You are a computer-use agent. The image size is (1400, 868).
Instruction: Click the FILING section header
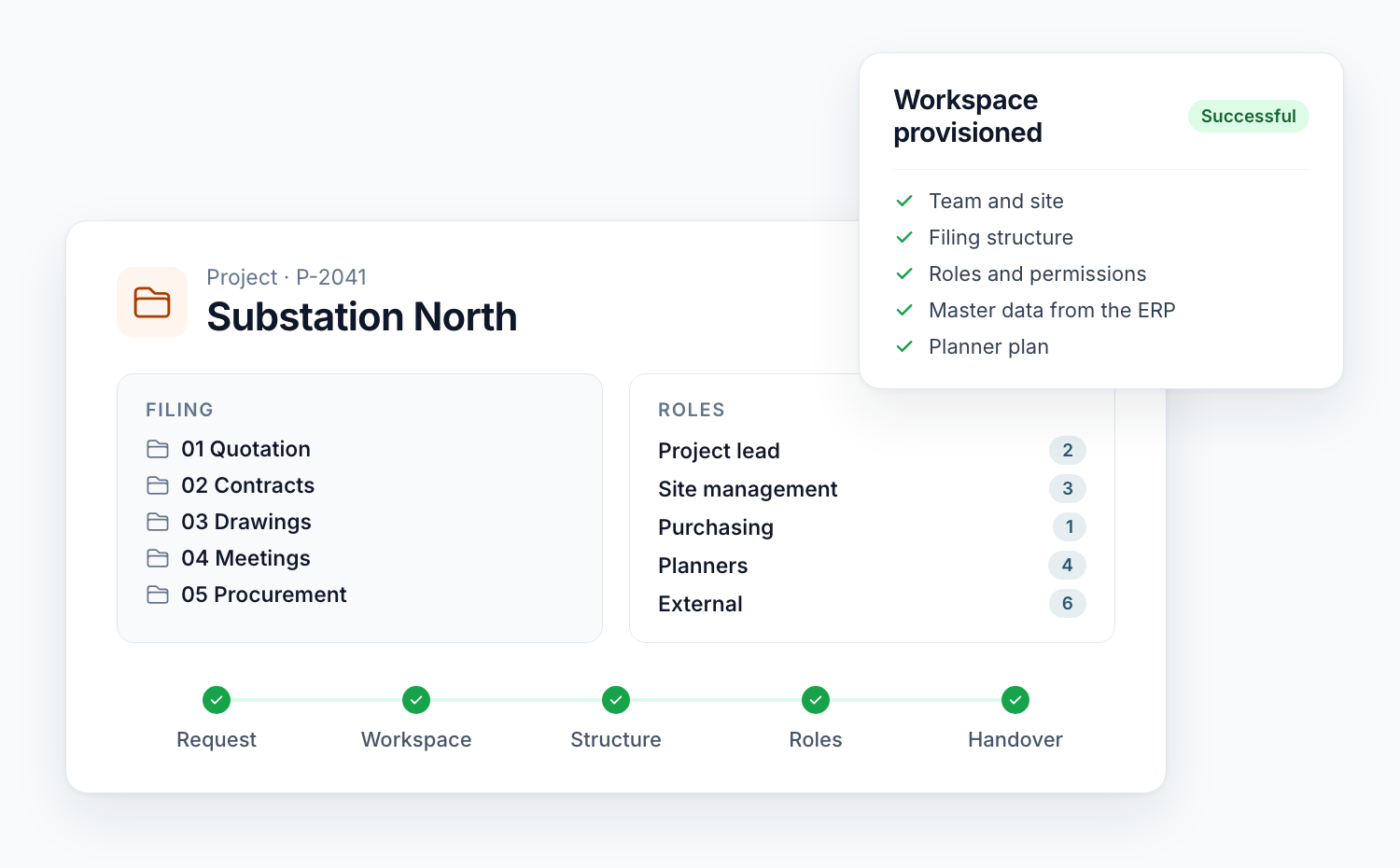(x=180, y=410)
